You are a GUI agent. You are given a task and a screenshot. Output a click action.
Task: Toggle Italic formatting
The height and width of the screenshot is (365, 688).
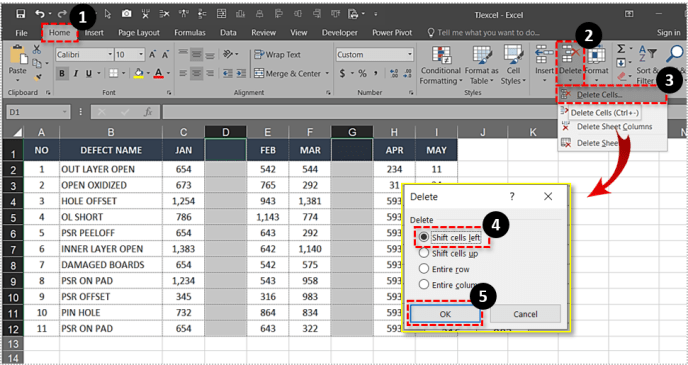75,73
